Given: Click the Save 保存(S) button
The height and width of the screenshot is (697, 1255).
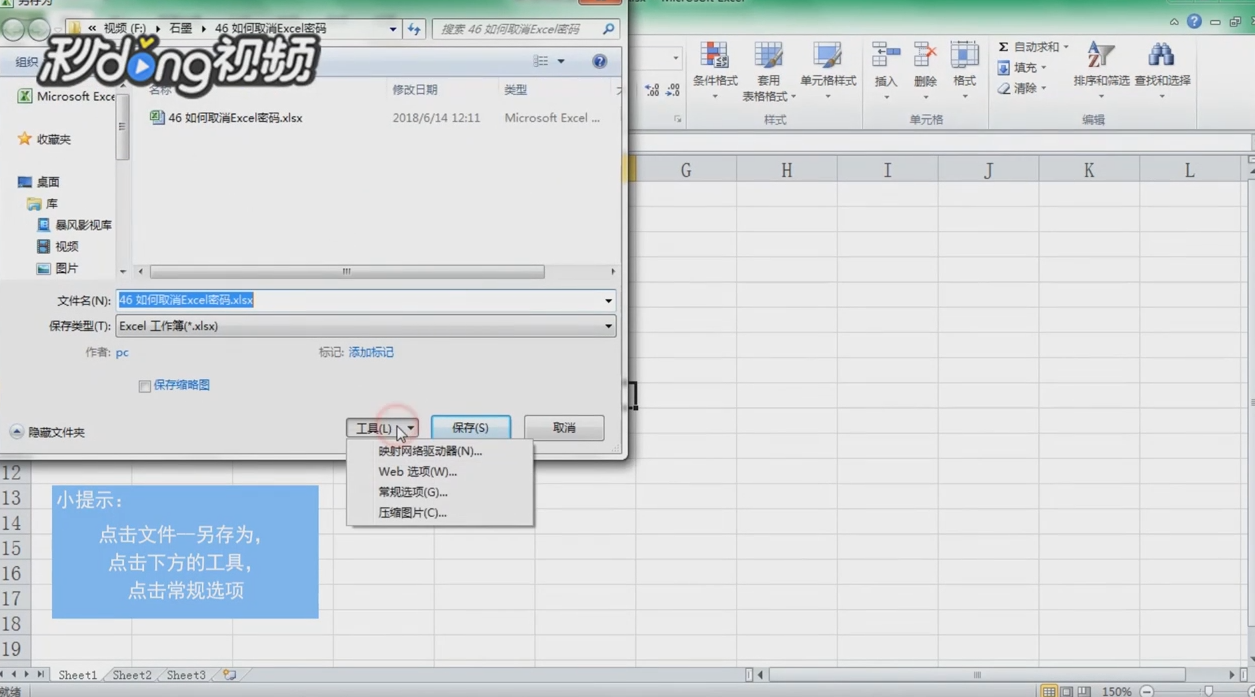Looking at the screenshot, I should click(x=471, y=428).
